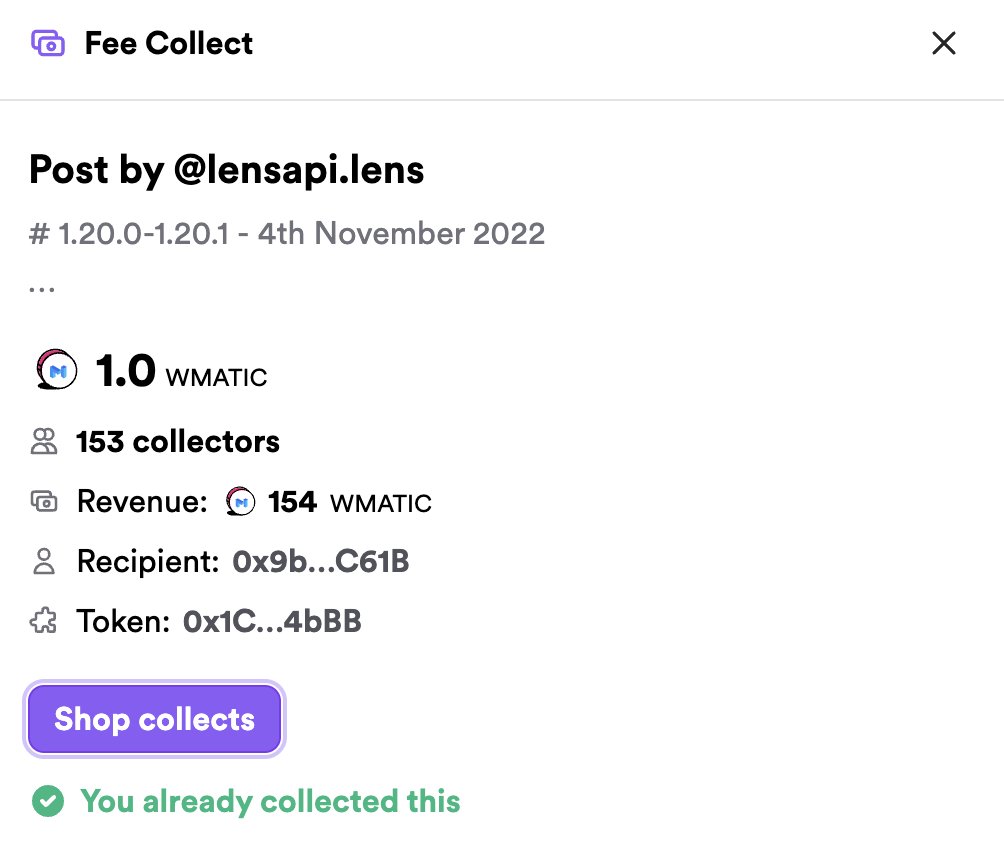Click the collectors people icon
This screenshot has width=1004, height=858.
tap(44, 442)
